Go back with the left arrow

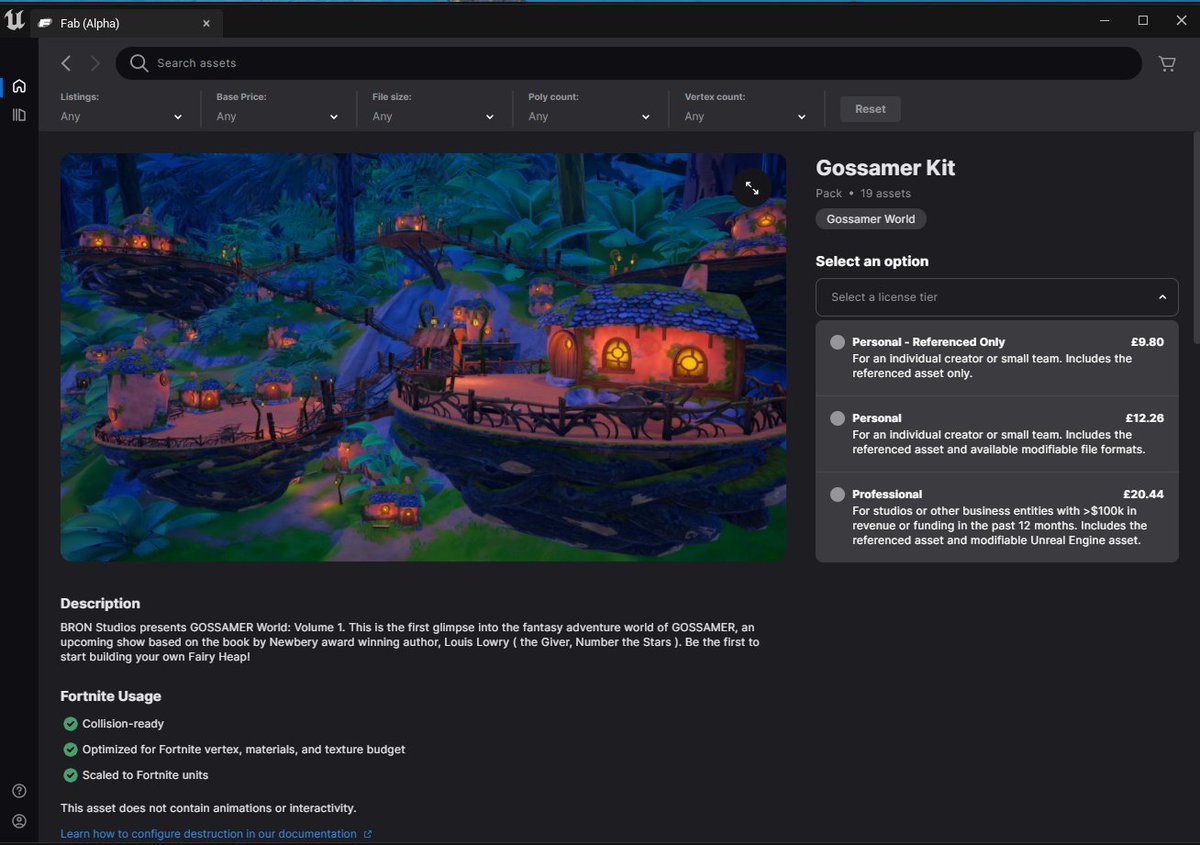pyautogui.click(x=66, y=63)
